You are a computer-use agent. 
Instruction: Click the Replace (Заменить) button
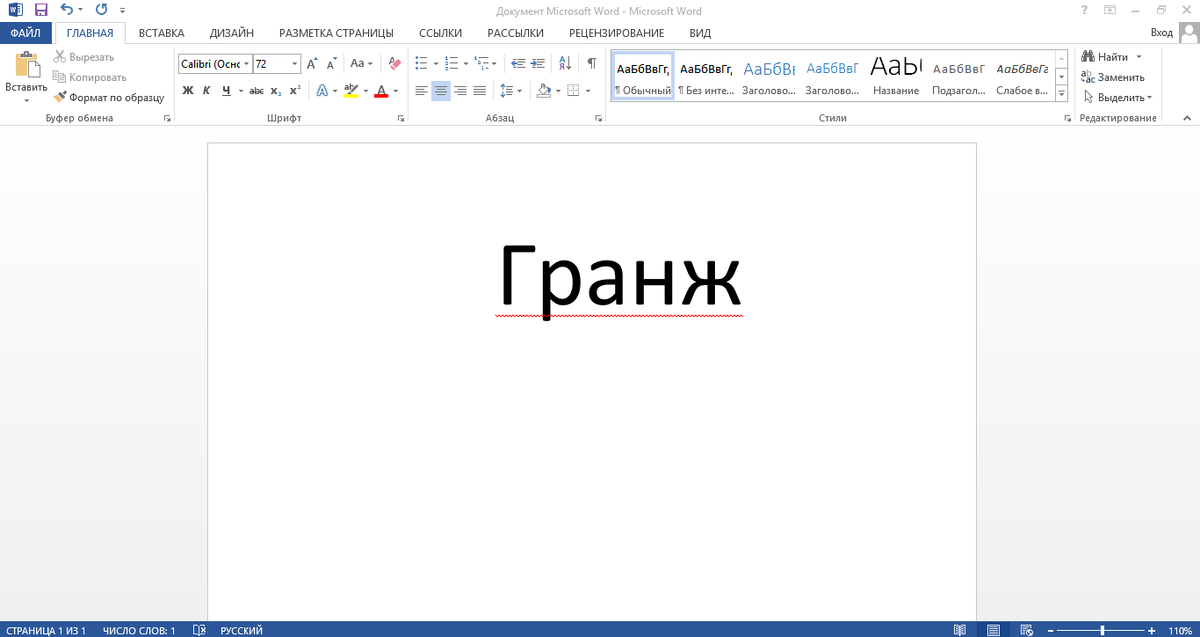coord(1113,77)
